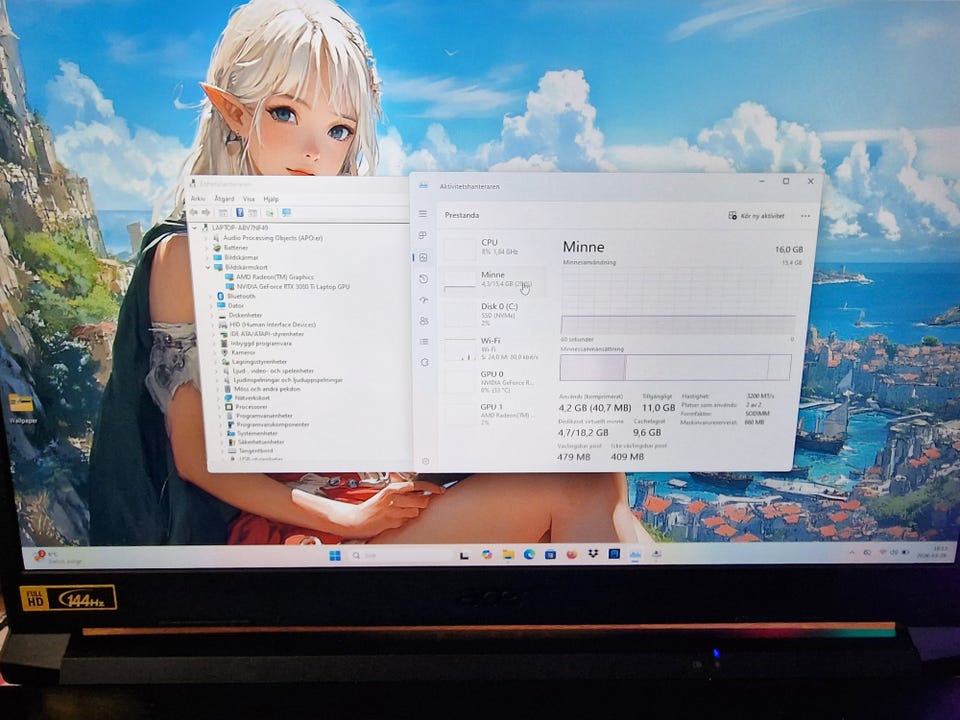Open the App history page icon
The width and height of the screenshot is (960, 720).
[423, 279]
